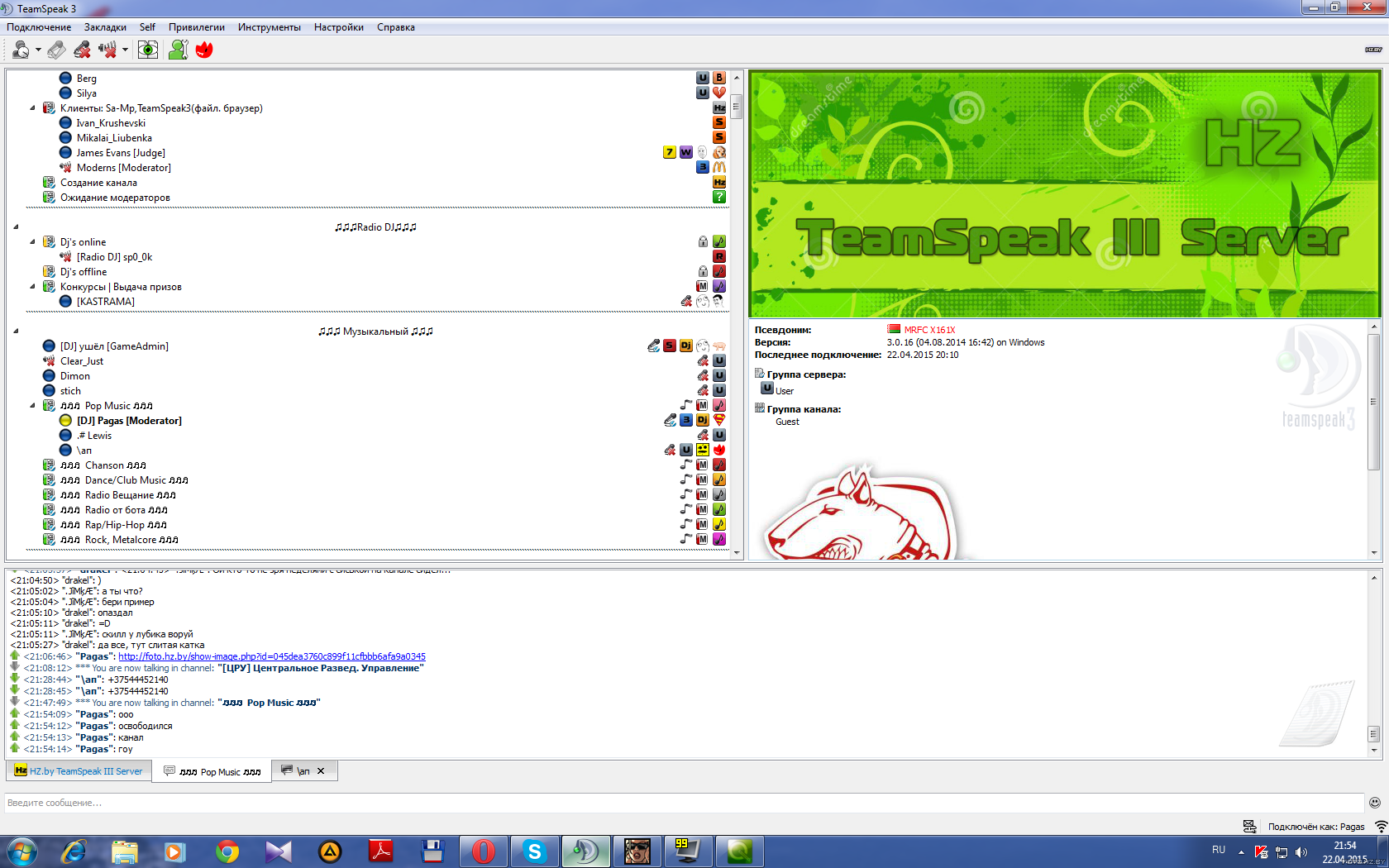Image resolution: width=1389 pixels, height=868 pixels.
Task: Click the U badge on stich row
Action: point(719,390)
